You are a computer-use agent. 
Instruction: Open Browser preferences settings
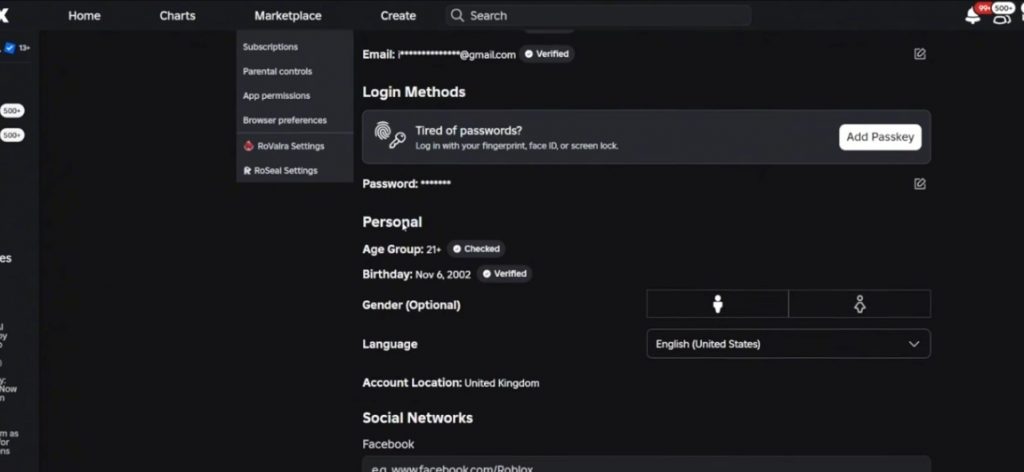coord(285,120)
